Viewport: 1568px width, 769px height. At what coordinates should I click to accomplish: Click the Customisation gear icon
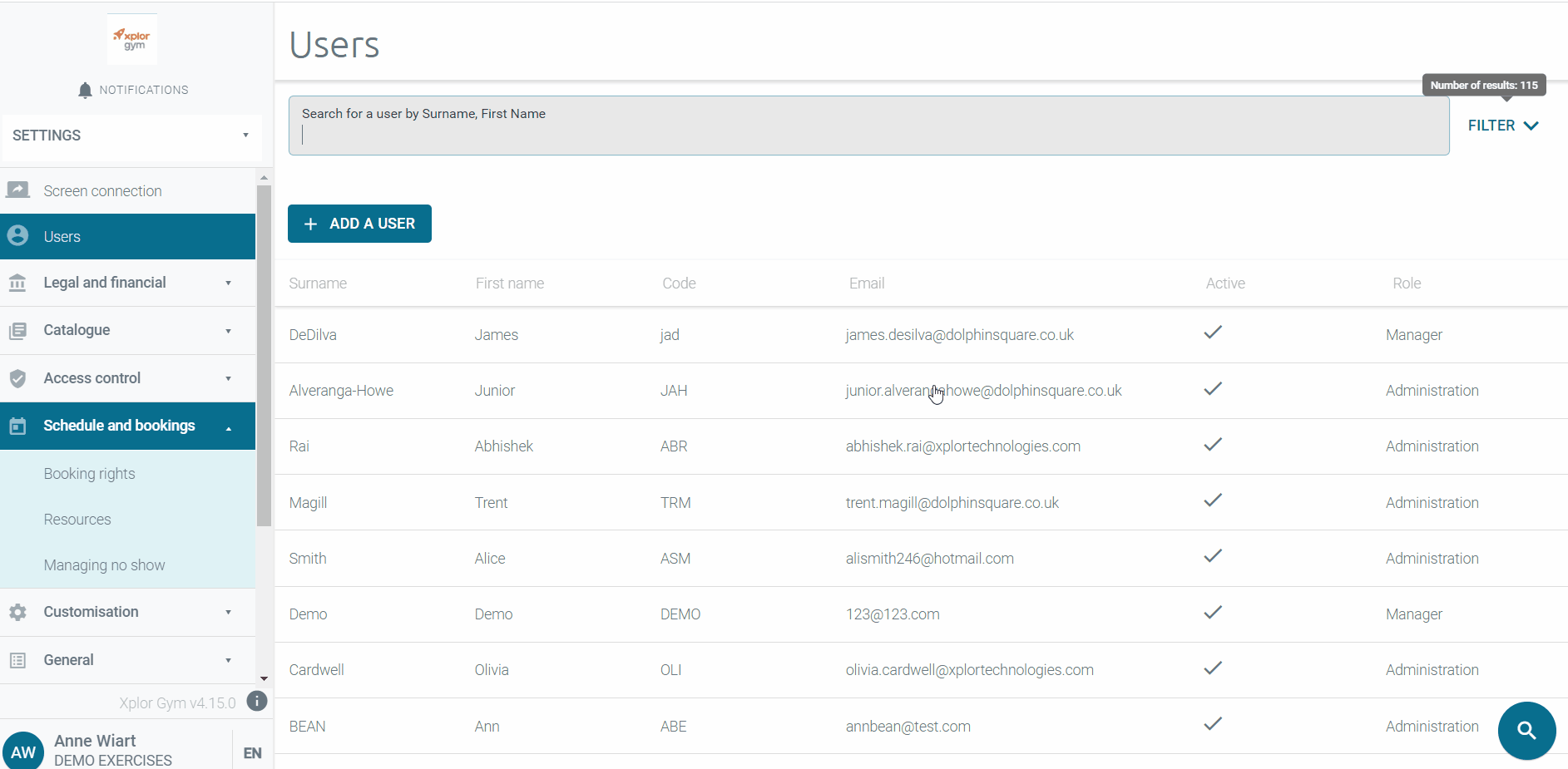pos(17,612)
